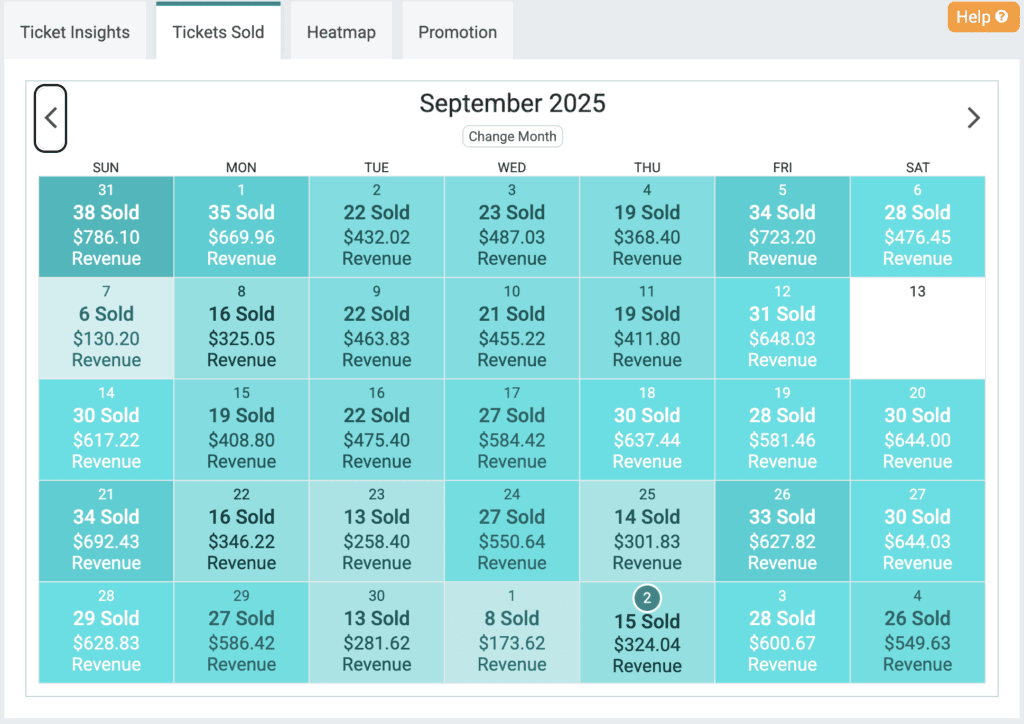
Task: Select the Promotion tab
Action: click(x=457, y=32)
